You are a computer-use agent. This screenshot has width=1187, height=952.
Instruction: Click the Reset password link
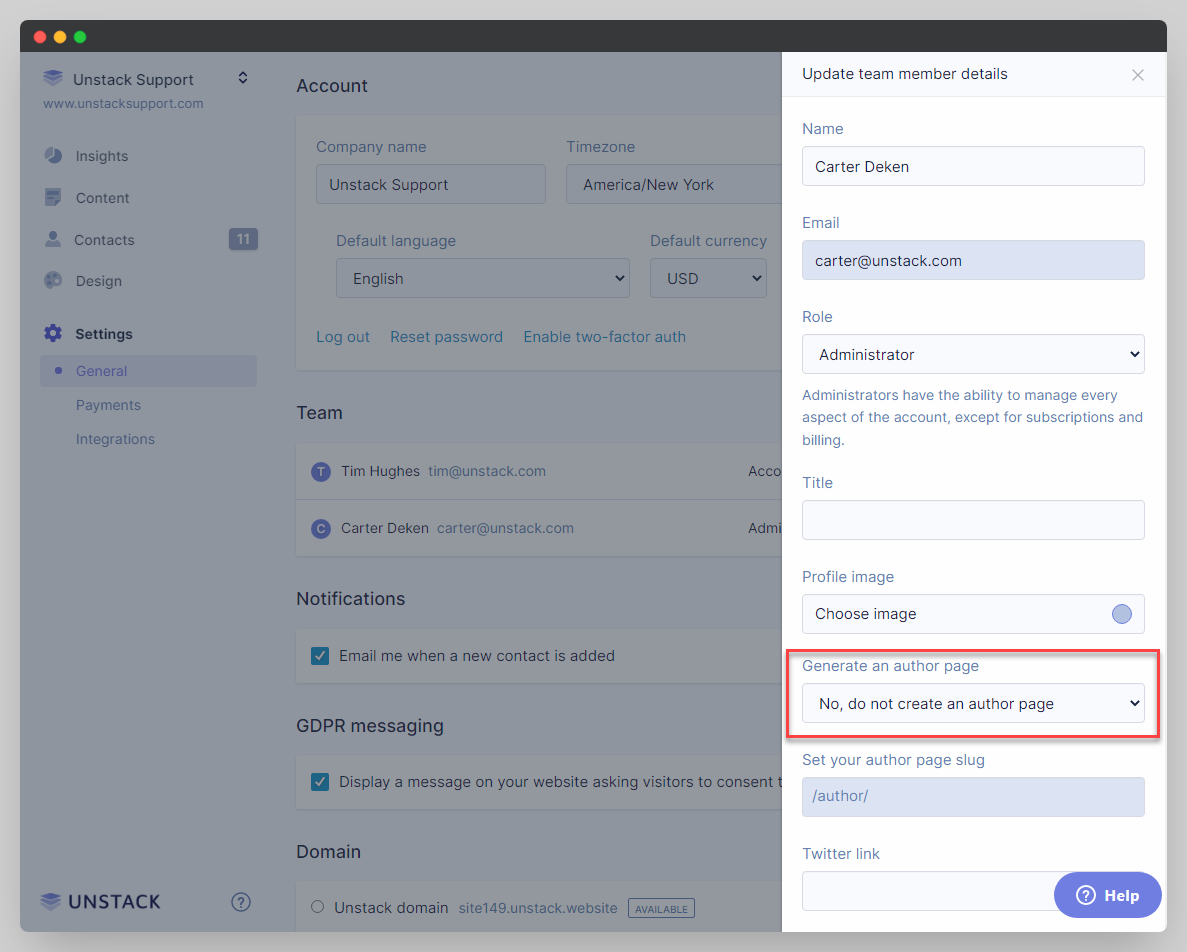(446, 337)
